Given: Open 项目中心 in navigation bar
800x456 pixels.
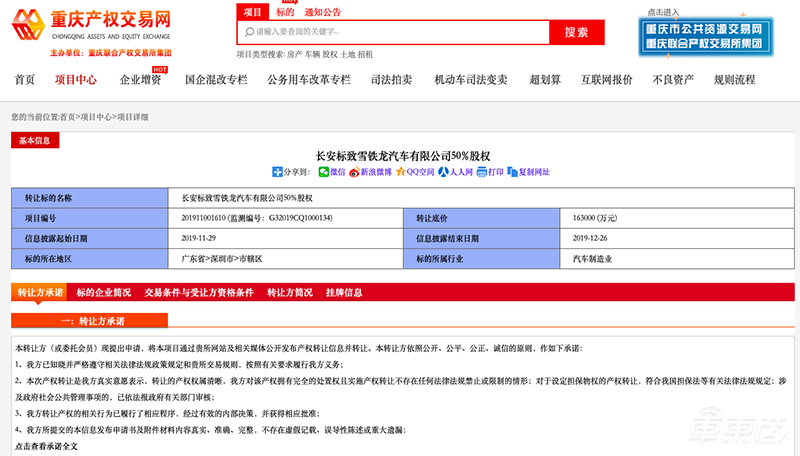Looking at the screenshot, I should 76,80.
